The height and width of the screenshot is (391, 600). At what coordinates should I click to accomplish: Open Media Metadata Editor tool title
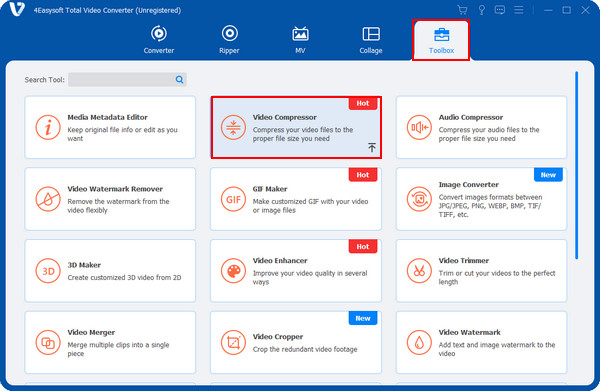pyautogui.click(x=108, y=117)
